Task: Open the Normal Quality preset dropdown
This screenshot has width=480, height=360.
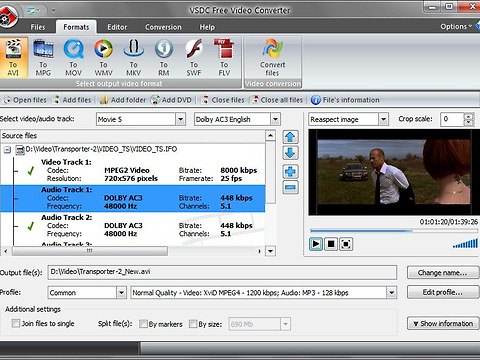Action: (391, 293)
